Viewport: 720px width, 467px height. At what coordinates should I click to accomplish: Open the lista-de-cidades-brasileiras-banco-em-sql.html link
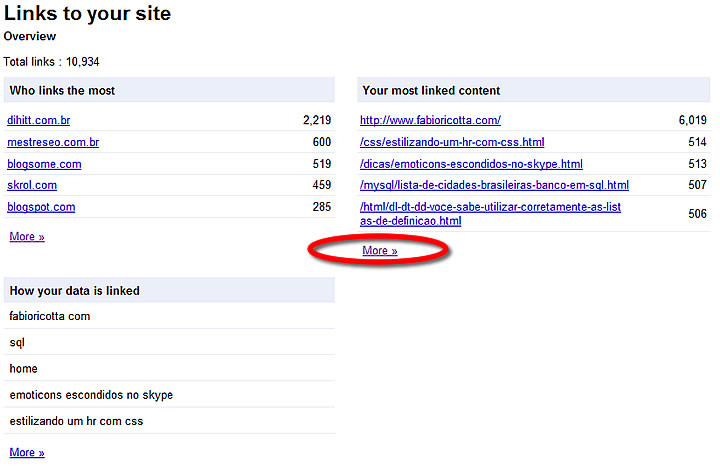(x=494, y=185)
